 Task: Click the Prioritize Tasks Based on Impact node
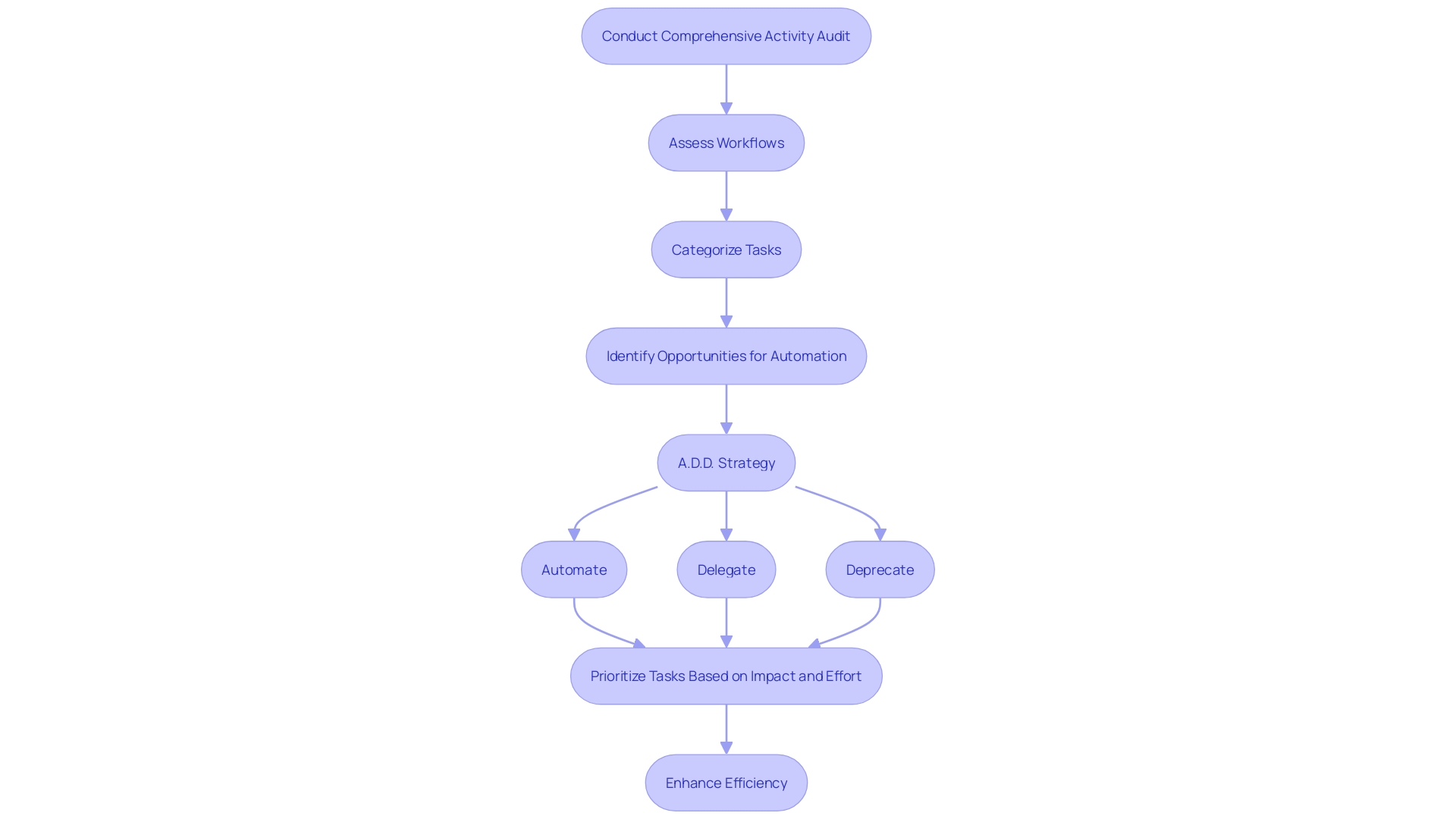[x=726, y=676]
